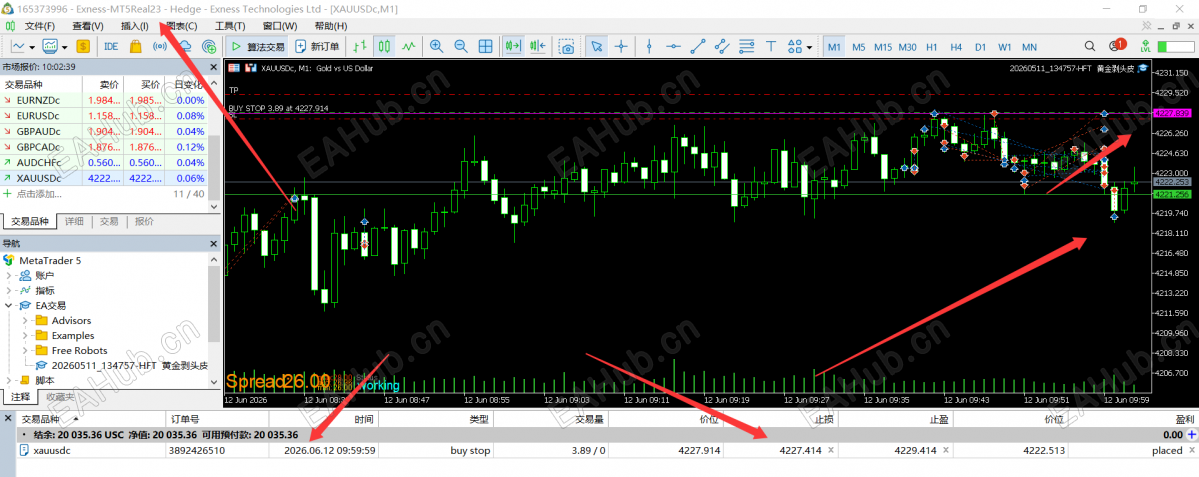Switch to 收藏夹 tab in Navigator

(60, 397)
